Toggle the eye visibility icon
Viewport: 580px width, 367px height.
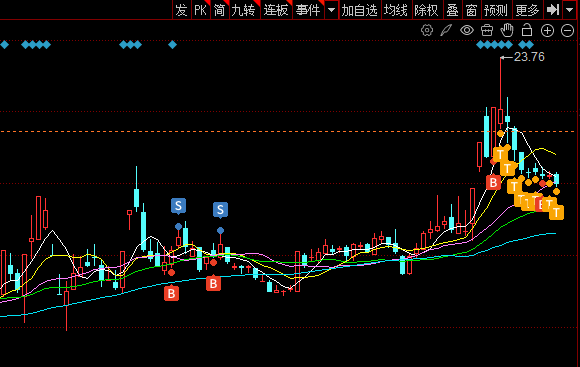(x=467, y=30)
